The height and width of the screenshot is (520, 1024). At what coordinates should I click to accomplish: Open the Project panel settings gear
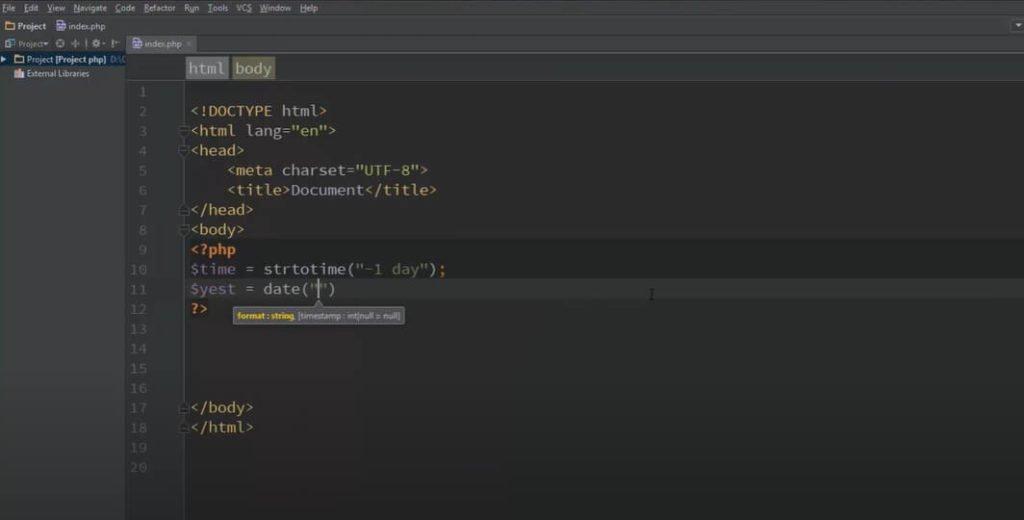pyautogui.click(x=97, y=44)
